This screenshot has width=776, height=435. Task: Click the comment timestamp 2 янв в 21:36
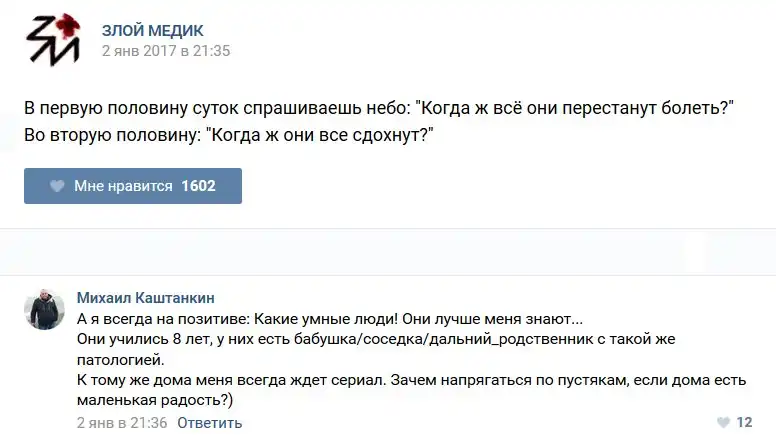(121, 423)
